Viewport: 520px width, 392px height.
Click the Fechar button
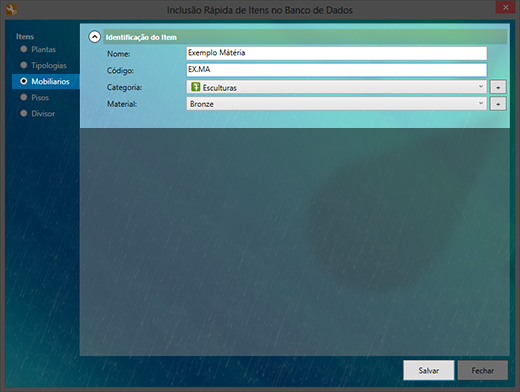[483, 370]
